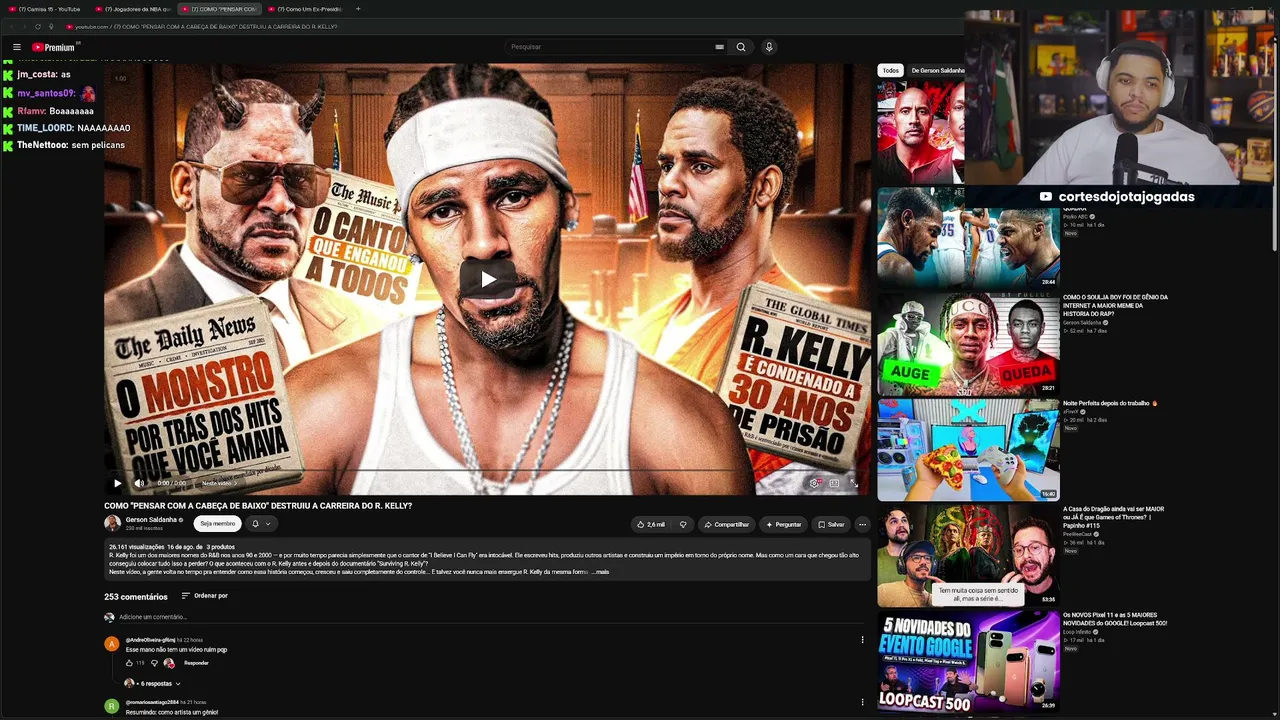This screenshot has width=1280, height=720.
Task: Go back in the browser
Action: click(11, 27)
